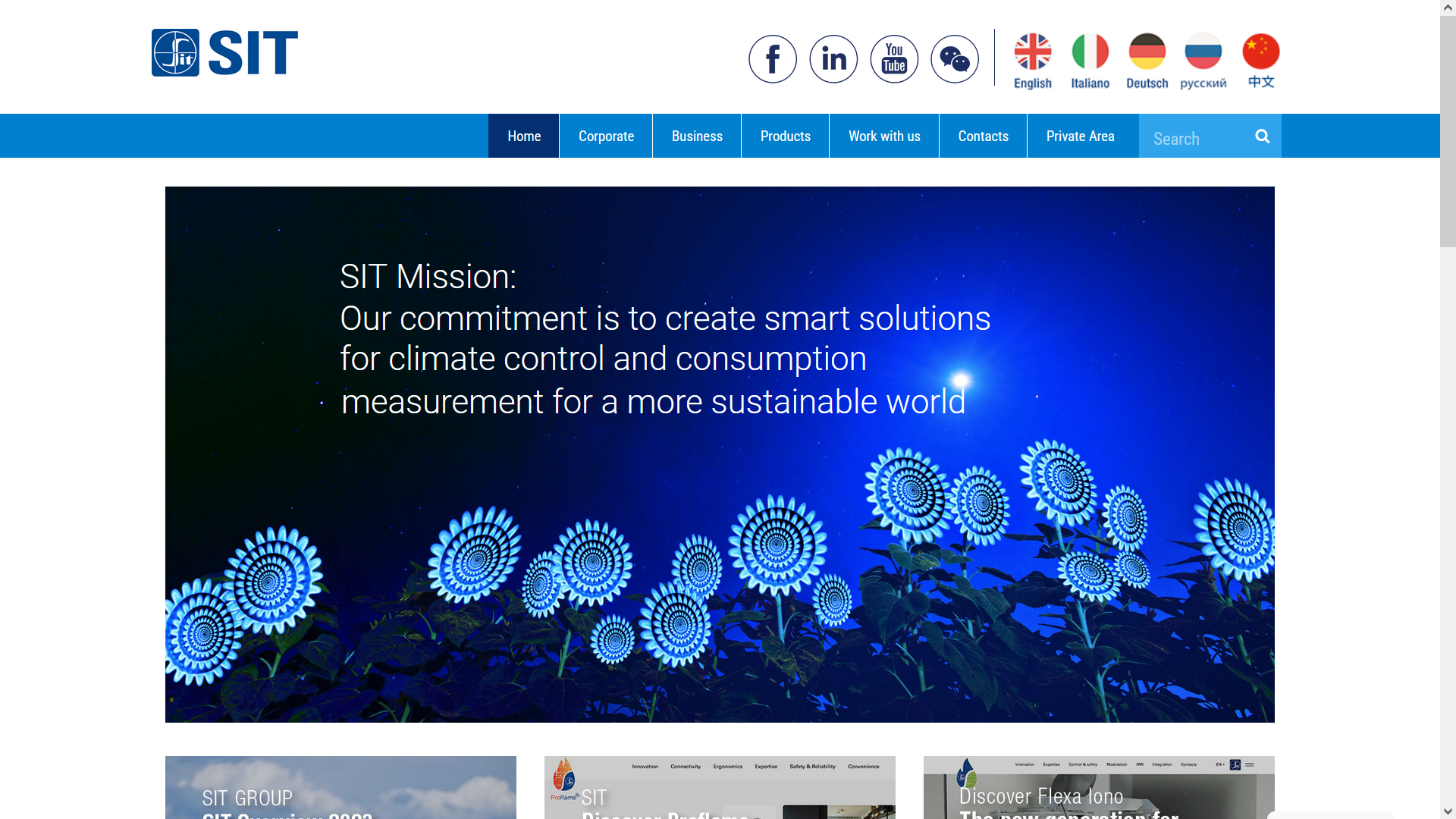This screenshot has width=1456, height=819.
Task: Click the Deutsch language label
Action: point(1147,83)
